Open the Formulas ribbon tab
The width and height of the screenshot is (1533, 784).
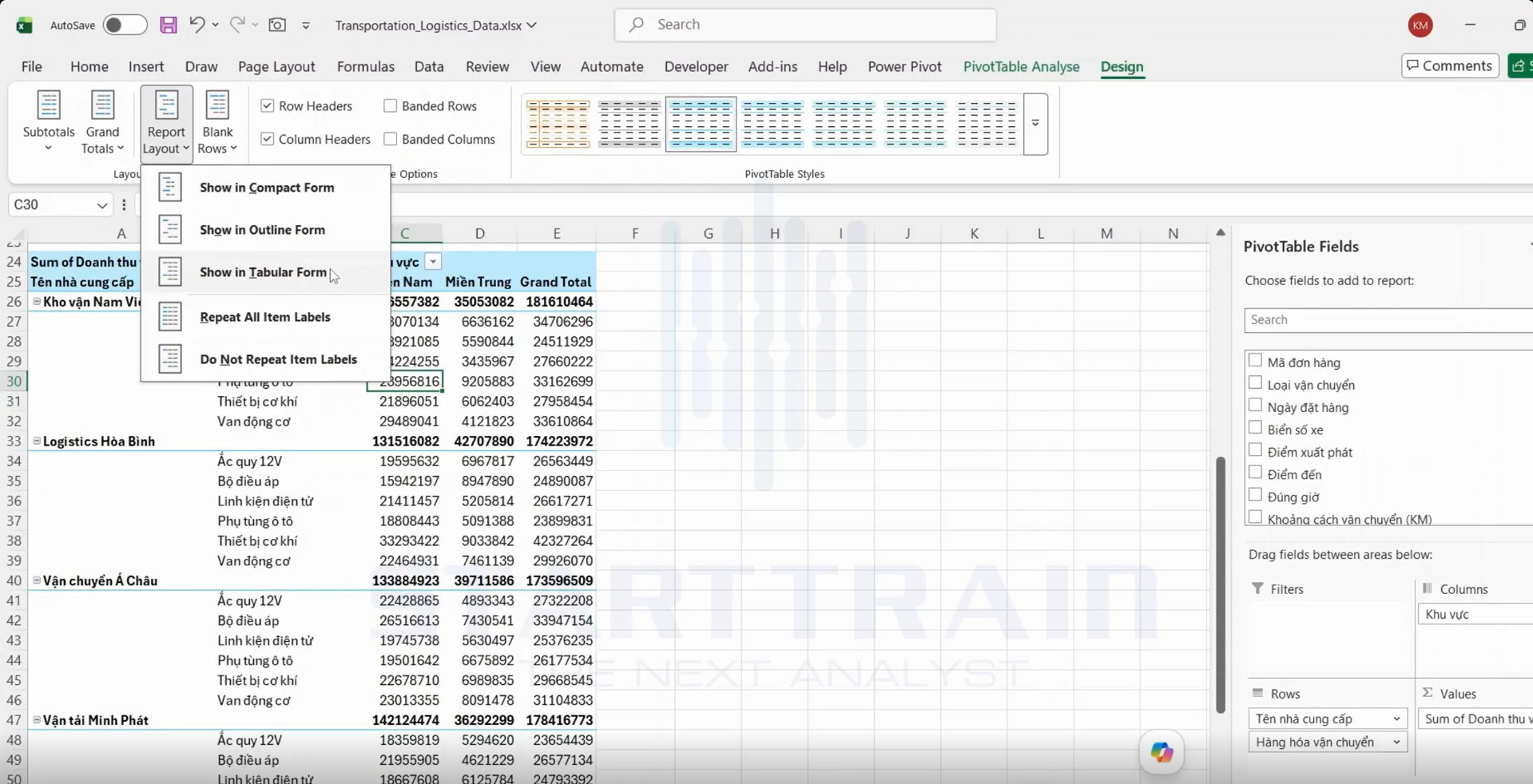pyautogui.click(x=365, y=66)
